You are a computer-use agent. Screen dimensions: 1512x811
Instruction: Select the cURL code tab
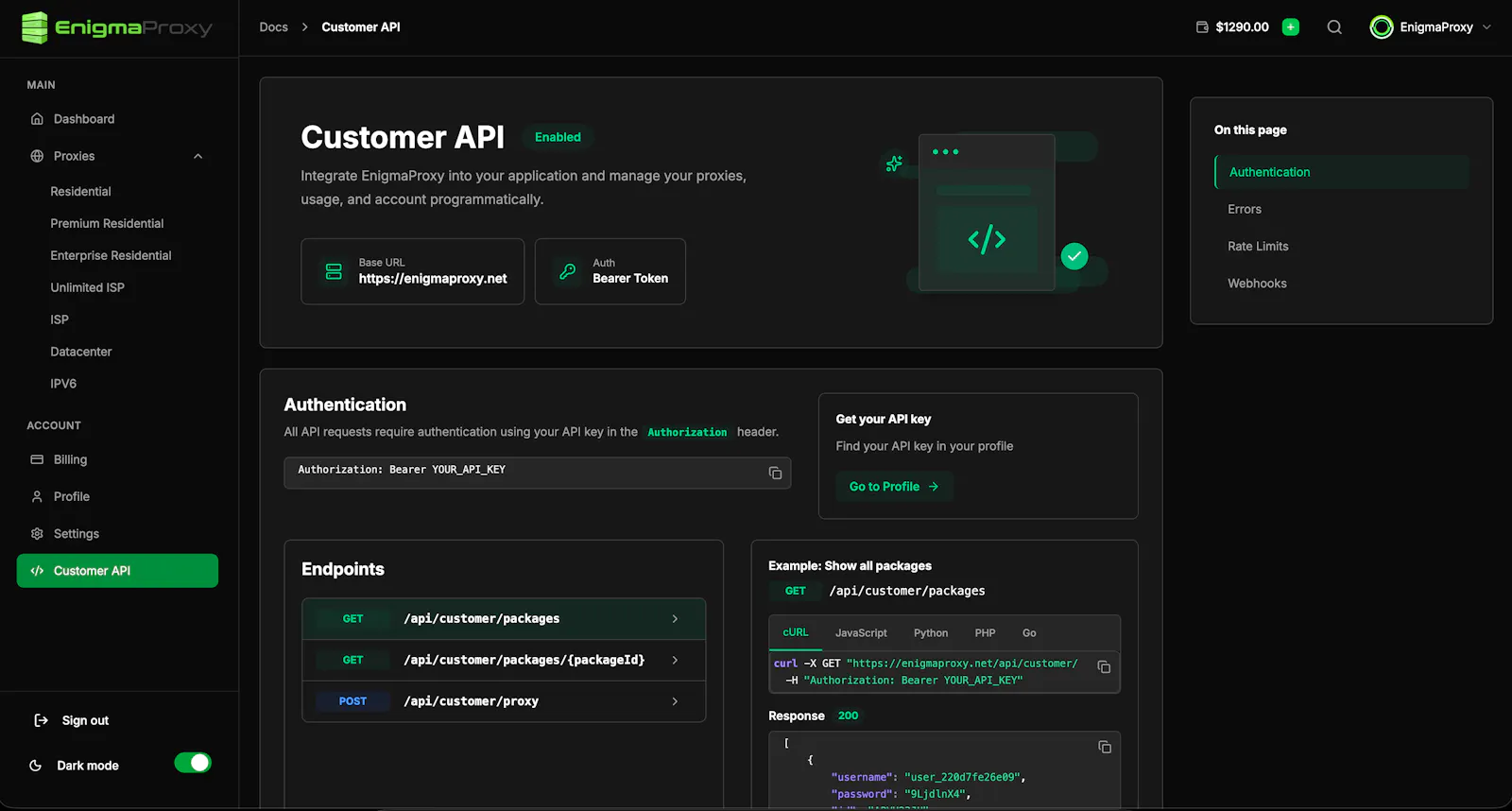[x=796, y=632]
